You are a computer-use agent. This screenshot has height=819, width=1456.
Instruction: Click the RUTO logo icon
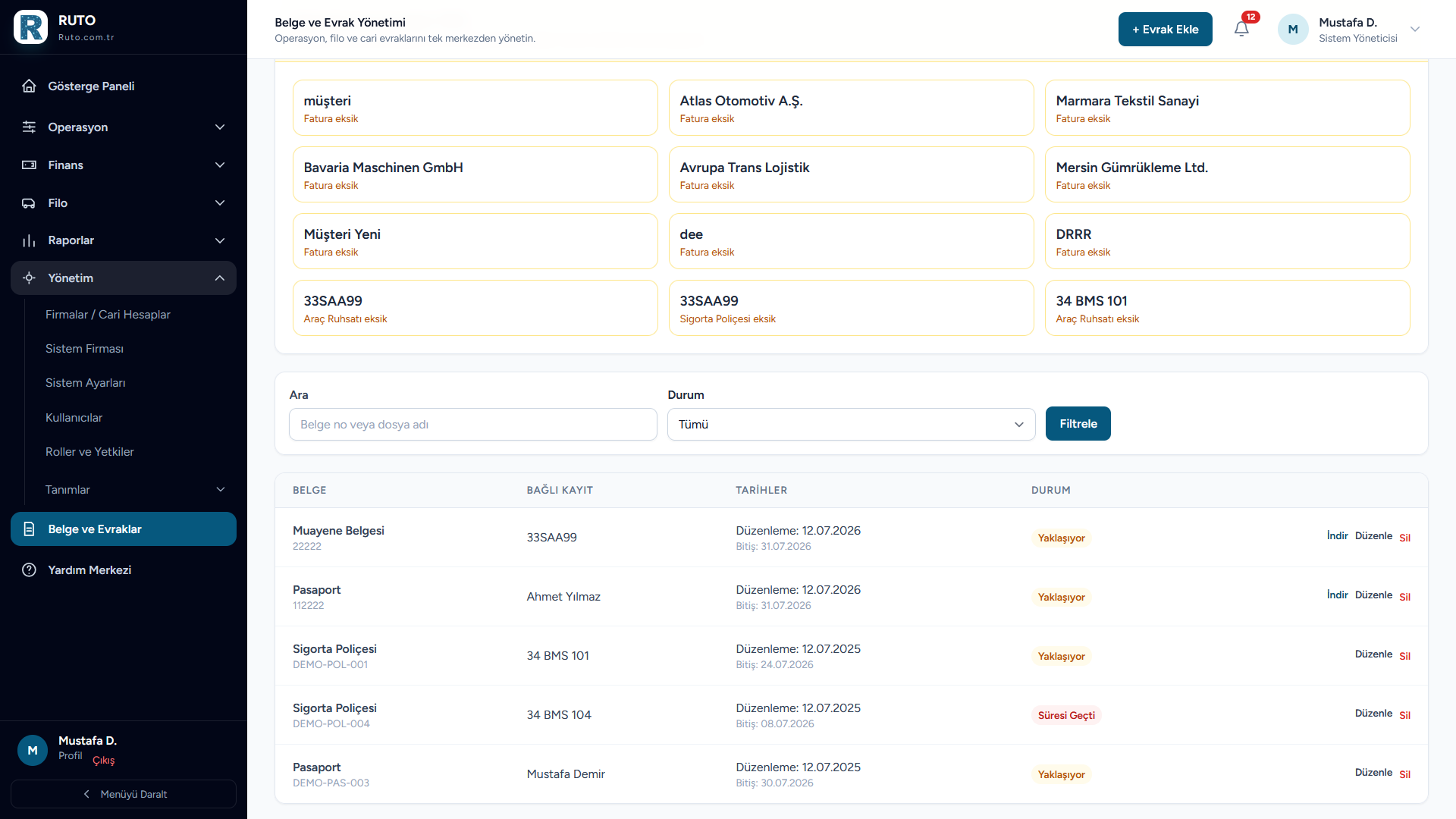pyautogui.click(x=30, y=27)
